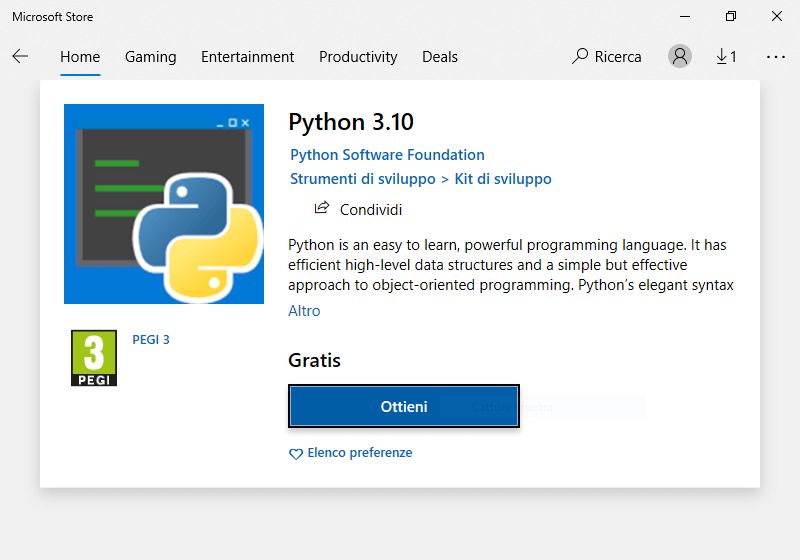800x560 pixels.
Task: Share the app via Condividi
Action: (358, 209)
